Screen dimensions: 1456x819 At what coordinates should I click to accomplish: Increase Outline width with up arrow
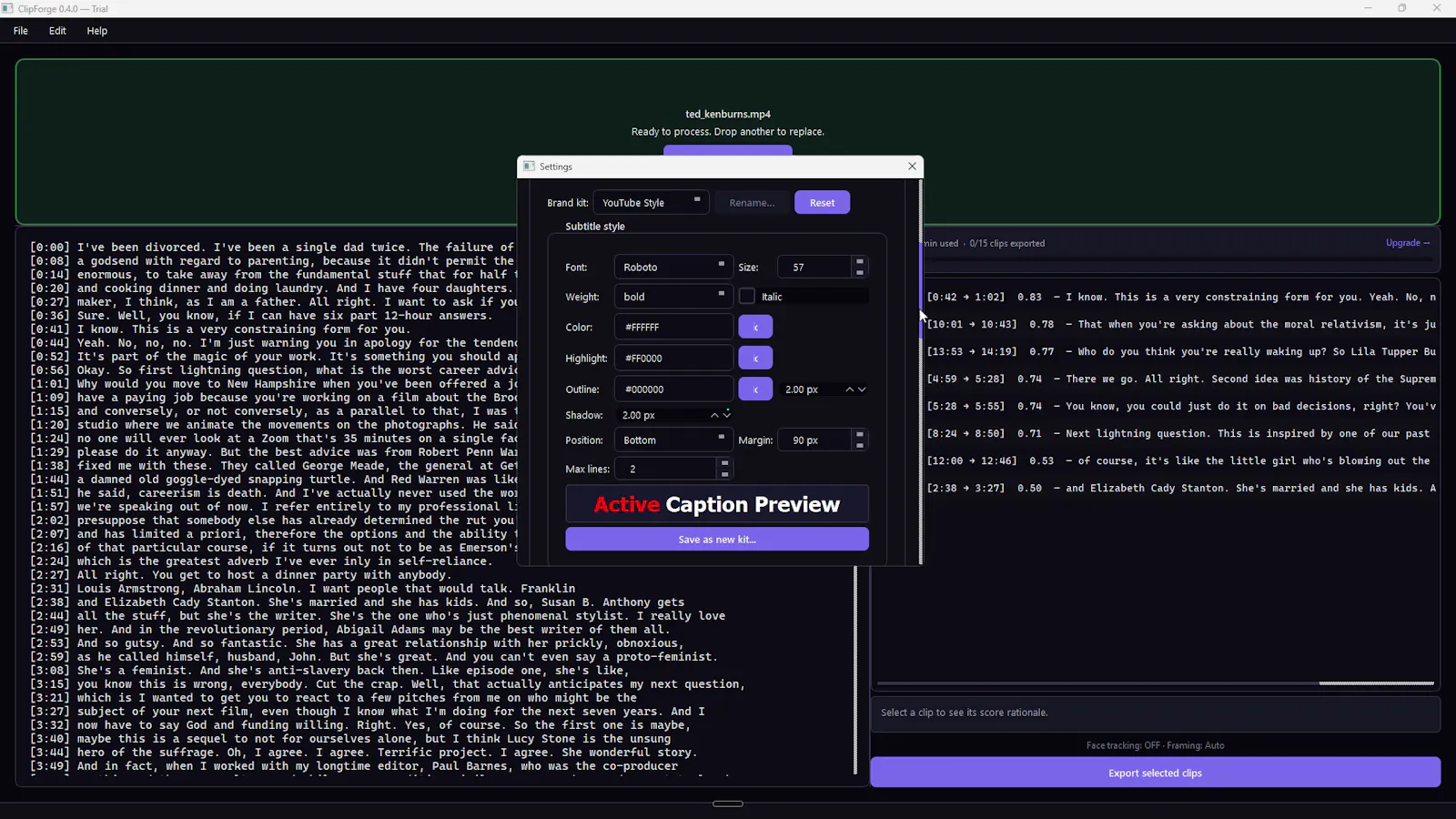(850, 389)
